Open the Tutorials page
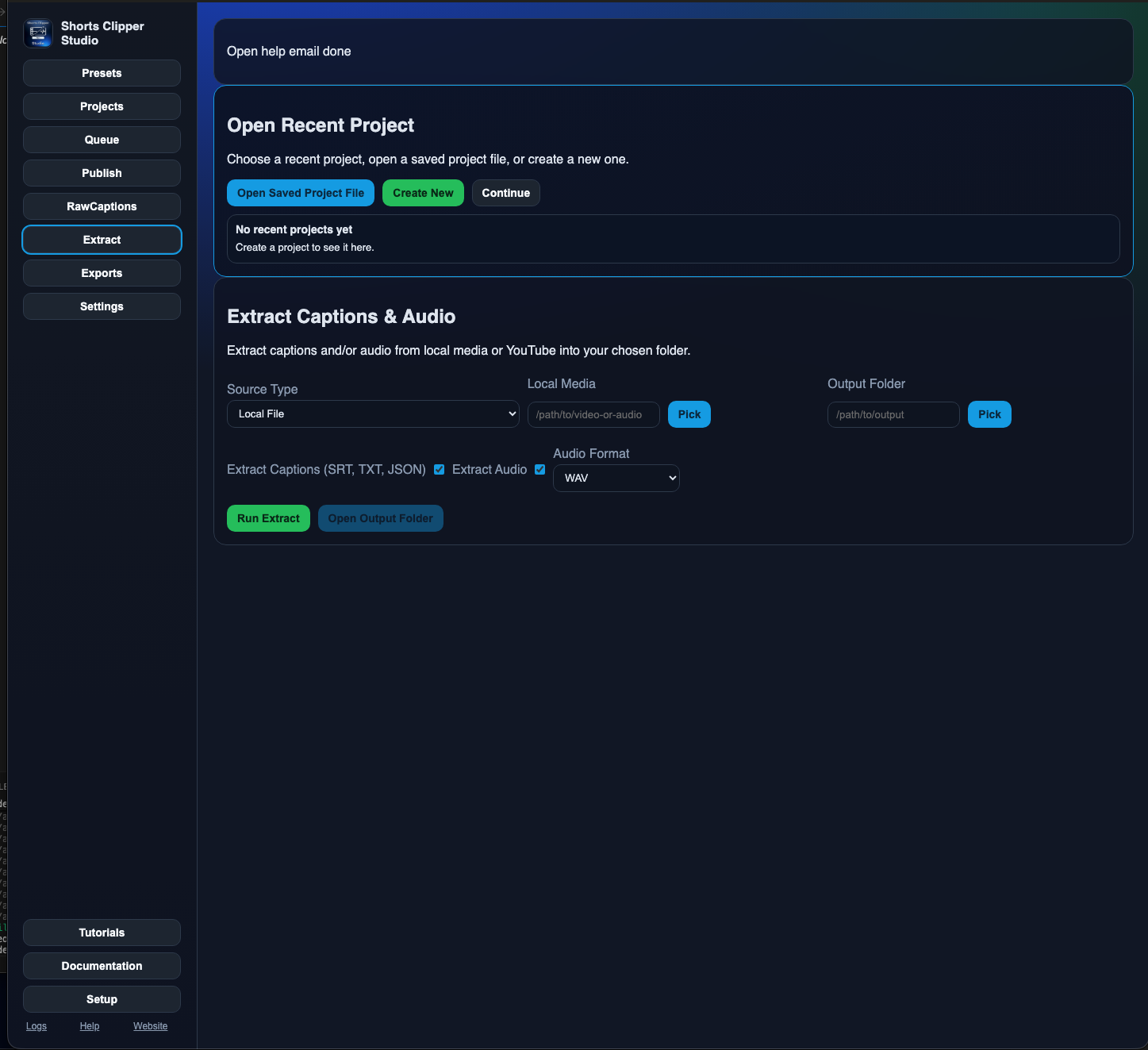This screenshot has width=1148, height=1050. click(x=102, y=933)
